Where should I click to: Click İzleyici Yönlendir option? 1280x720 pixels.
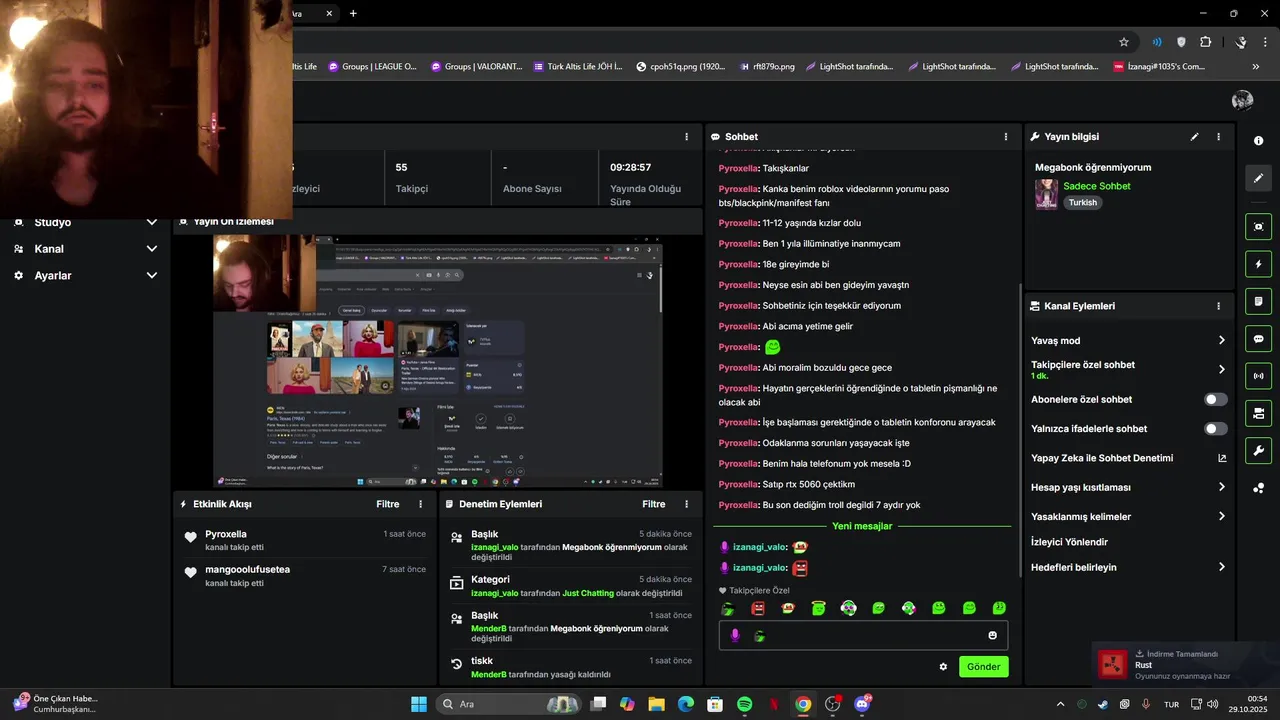pyautogui.click(x=1069, y=542)
